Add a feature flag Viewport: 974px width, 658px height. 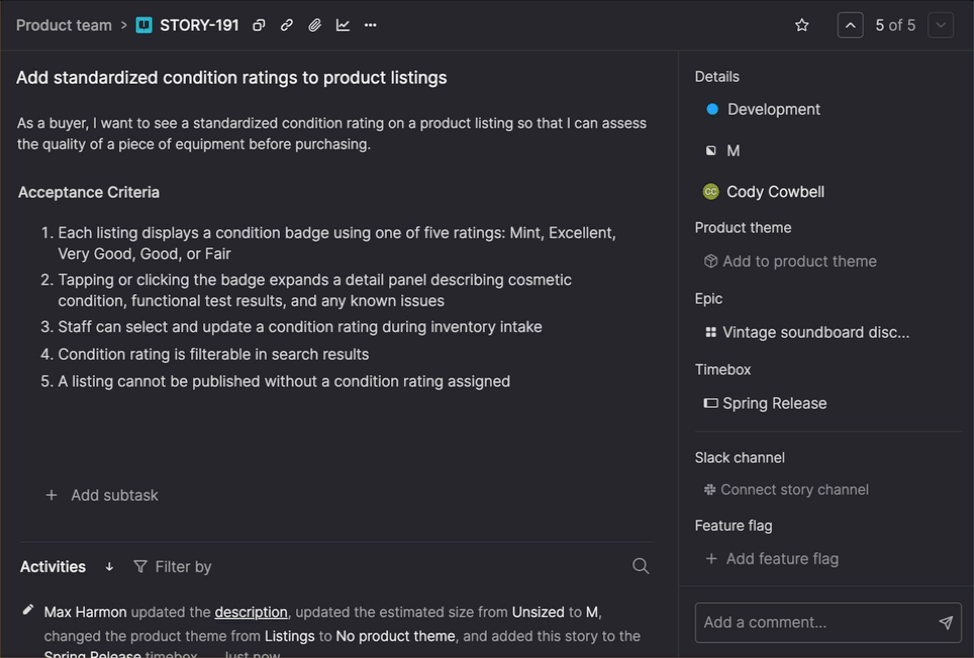point(781,559)
